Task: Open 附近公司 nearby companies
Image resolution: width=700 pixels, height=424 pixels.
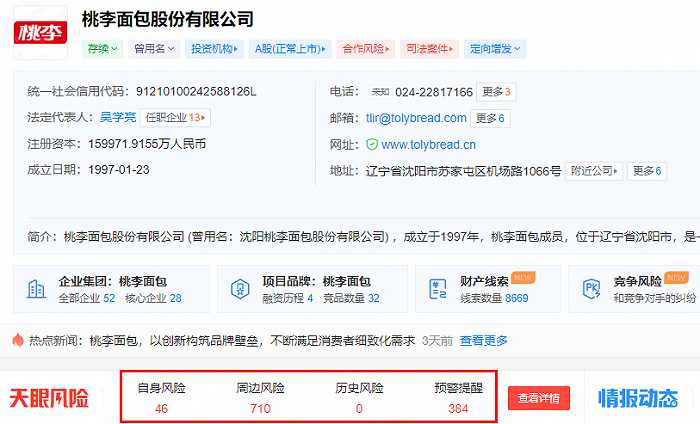Action: click(x=594, y=171)
